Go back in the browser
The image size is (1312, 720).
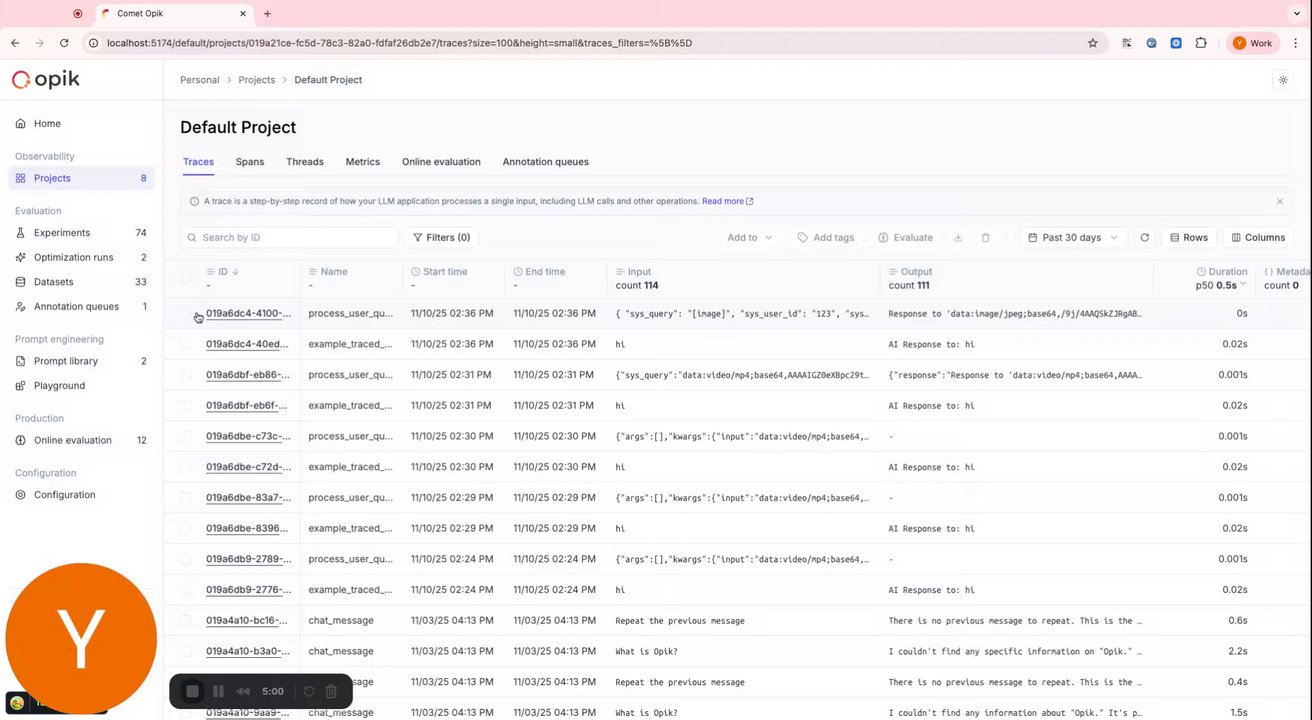point(15,43)
